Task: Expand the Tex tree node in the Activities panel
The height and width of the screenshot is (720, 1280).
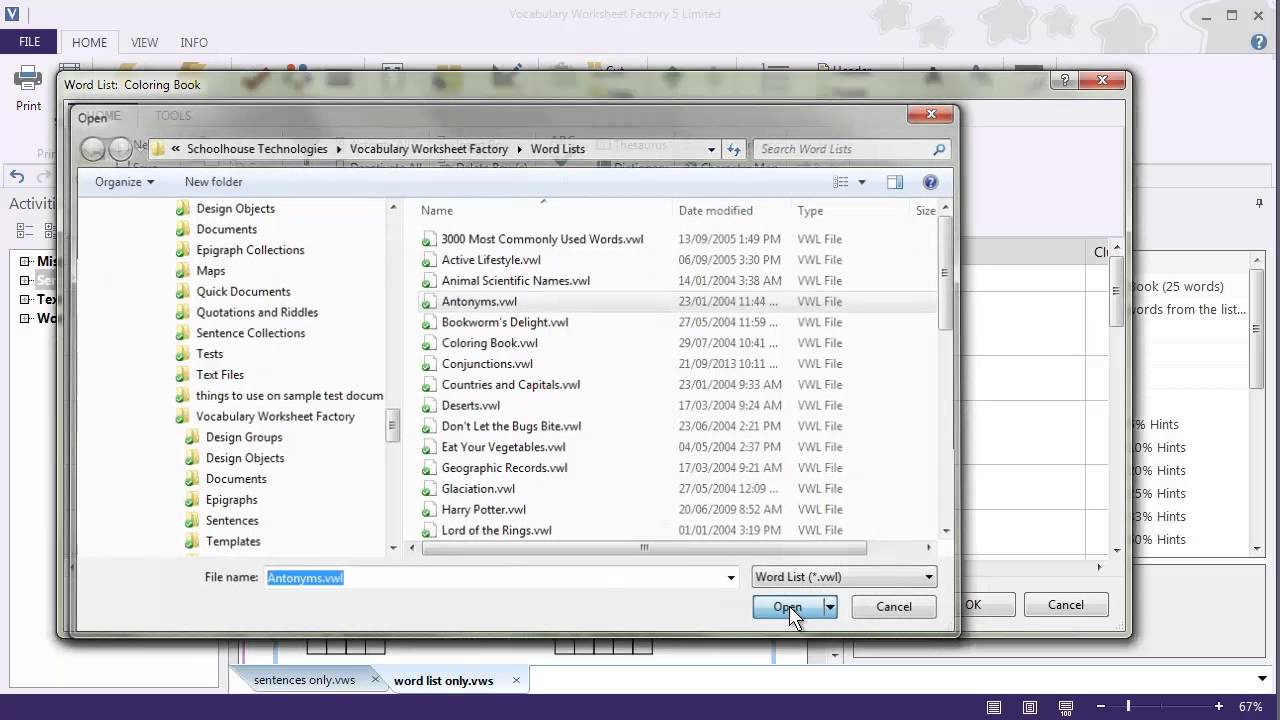Action: point(25,299)
